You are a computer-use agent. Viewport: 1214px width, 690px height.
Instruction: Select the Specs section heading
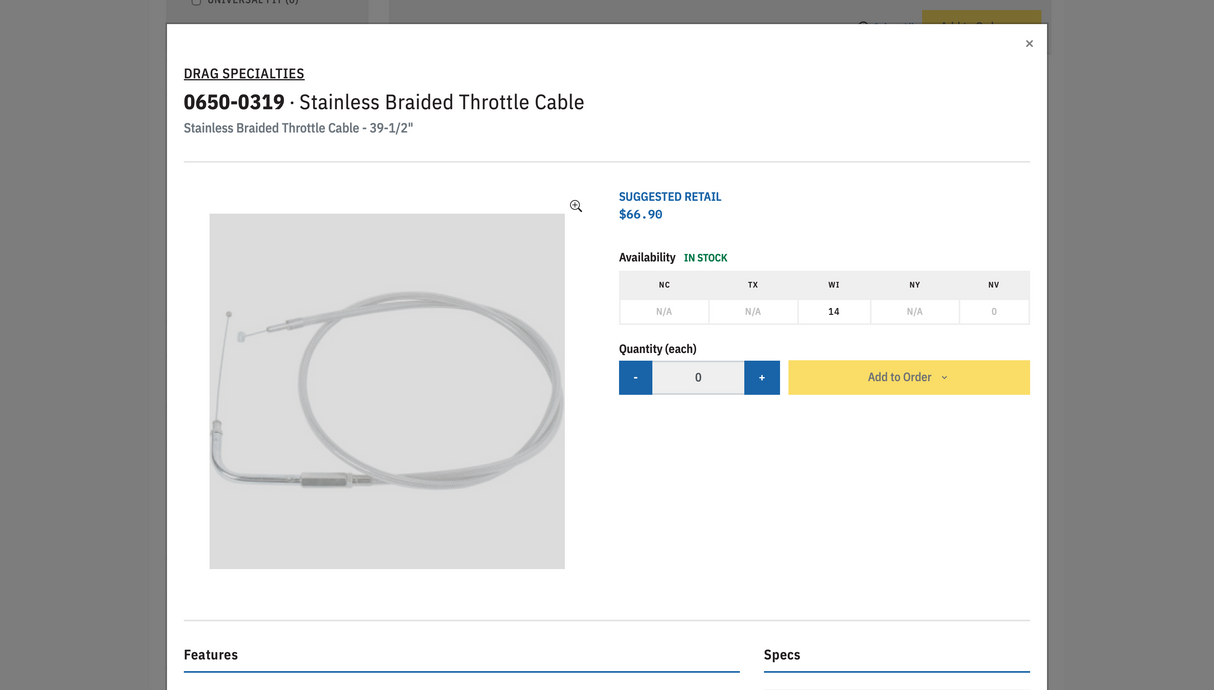(782, 655)
